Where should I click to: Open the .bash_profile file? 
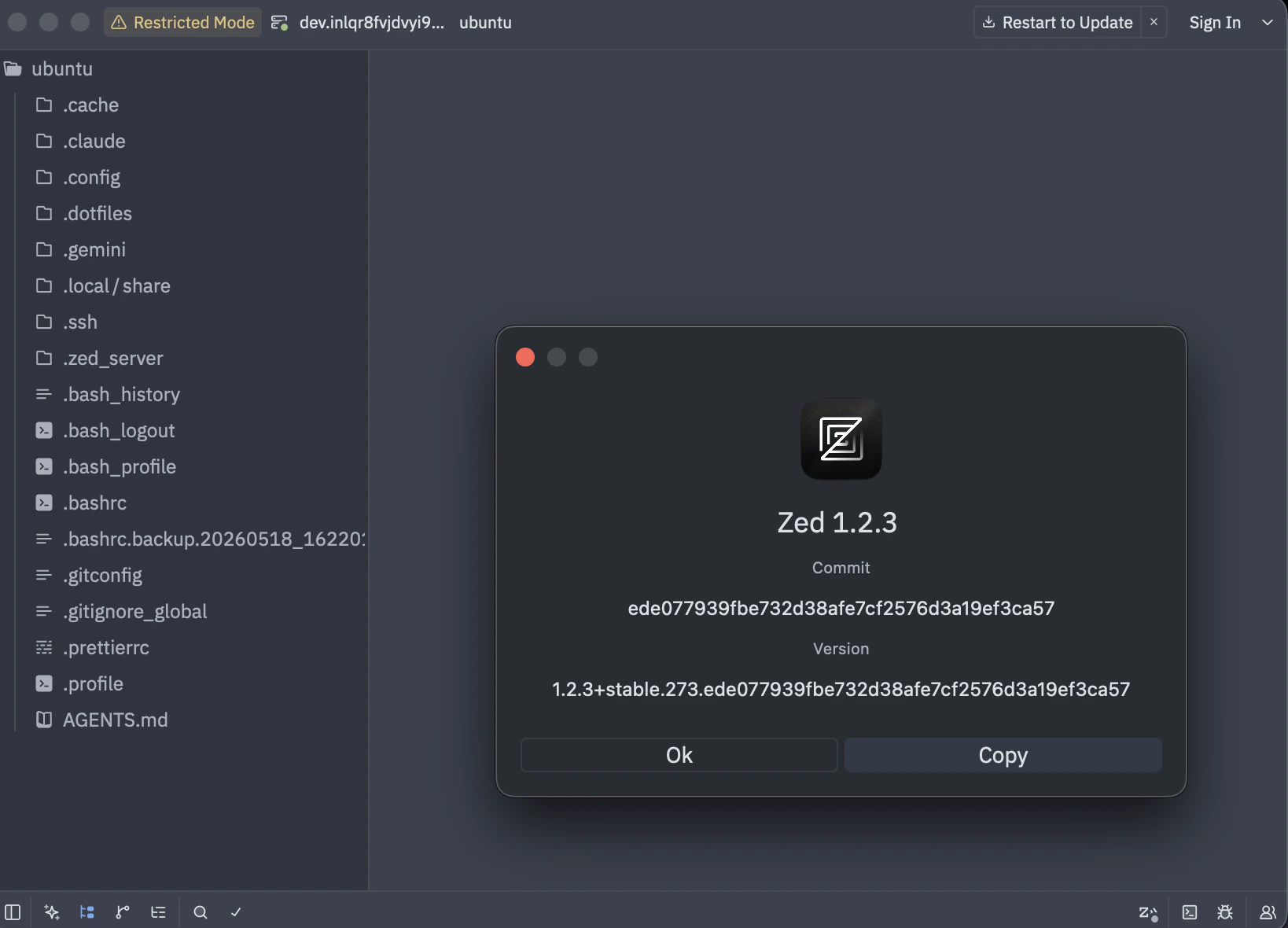click(x=184, y=466)
